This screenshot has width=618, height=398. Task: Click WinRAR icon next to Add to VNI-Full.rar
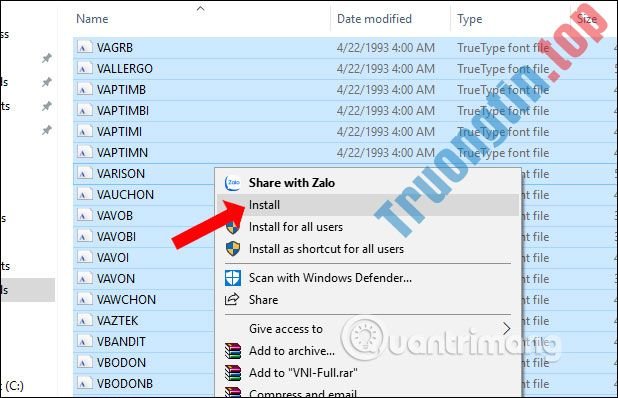[x=233, y=372]
